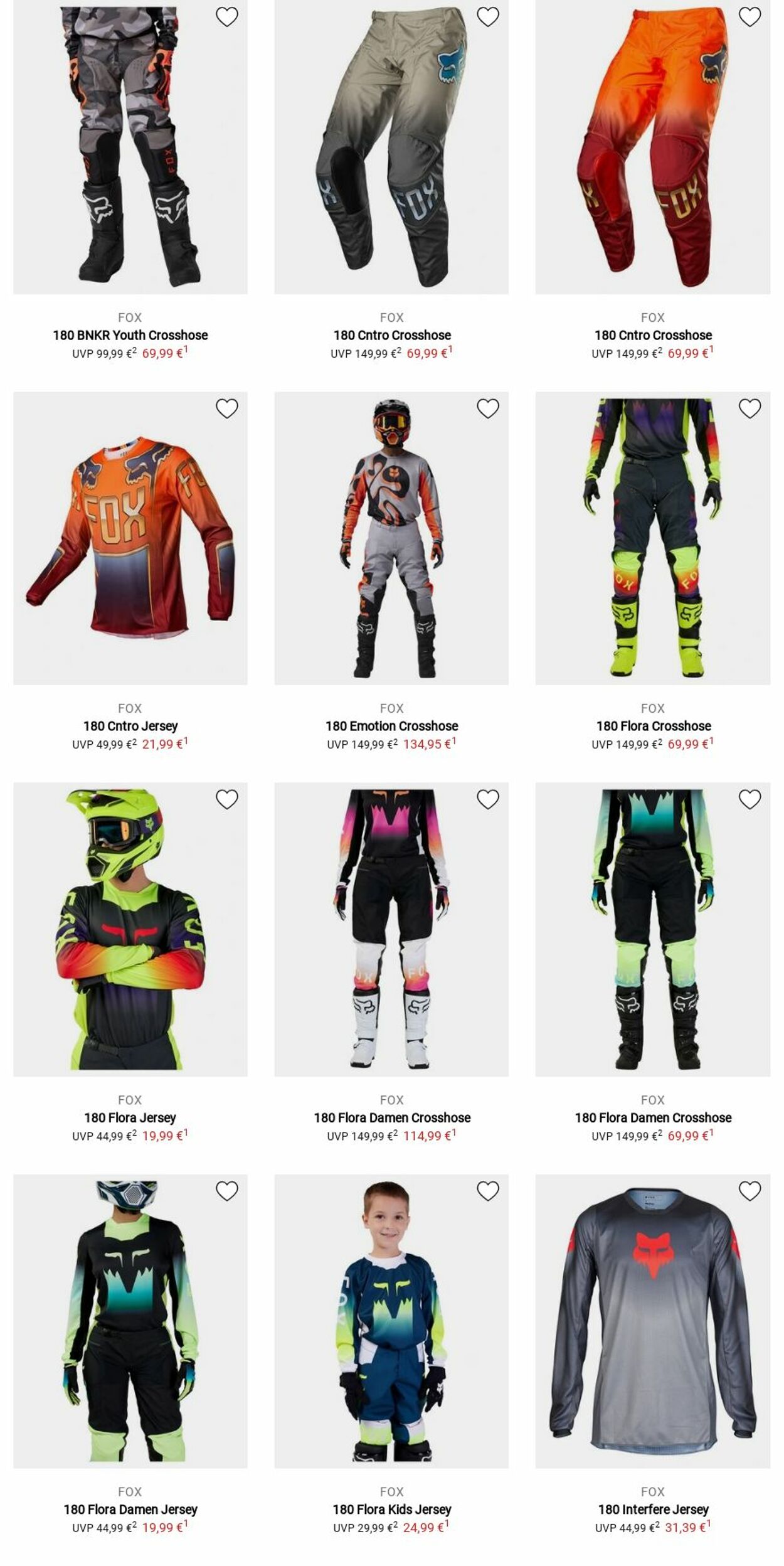Open 180 BNKR Youth Crosshose product link

tap(130, 335)
